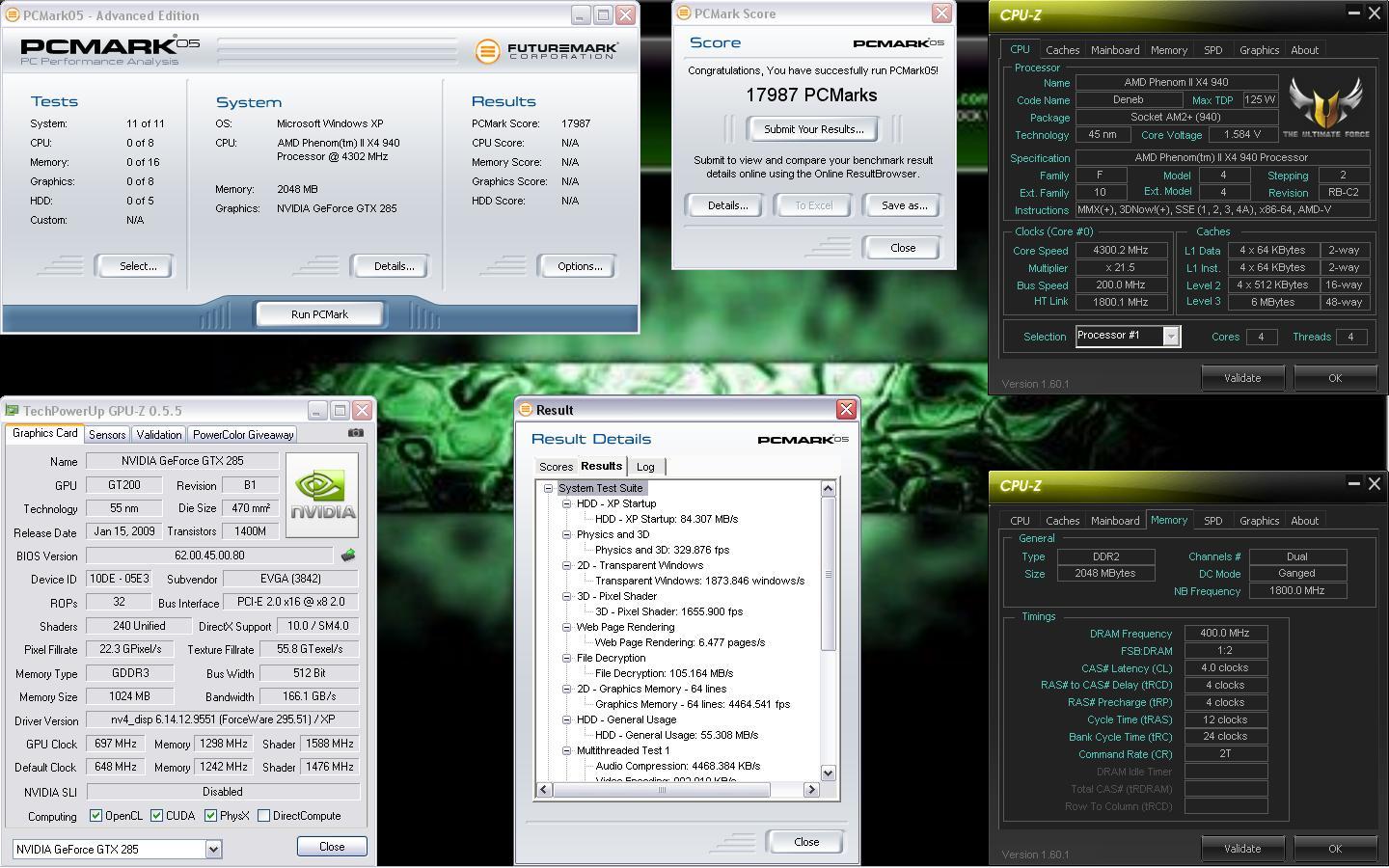Click 'Physics and 3D: 329.876 fps' result row
The image size is (1389, 868).
click(662, 550)
